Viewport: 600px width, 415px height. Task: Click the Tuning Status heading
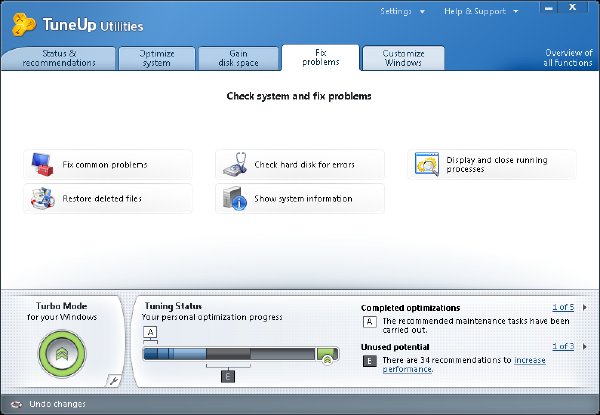tap(173, 306)
